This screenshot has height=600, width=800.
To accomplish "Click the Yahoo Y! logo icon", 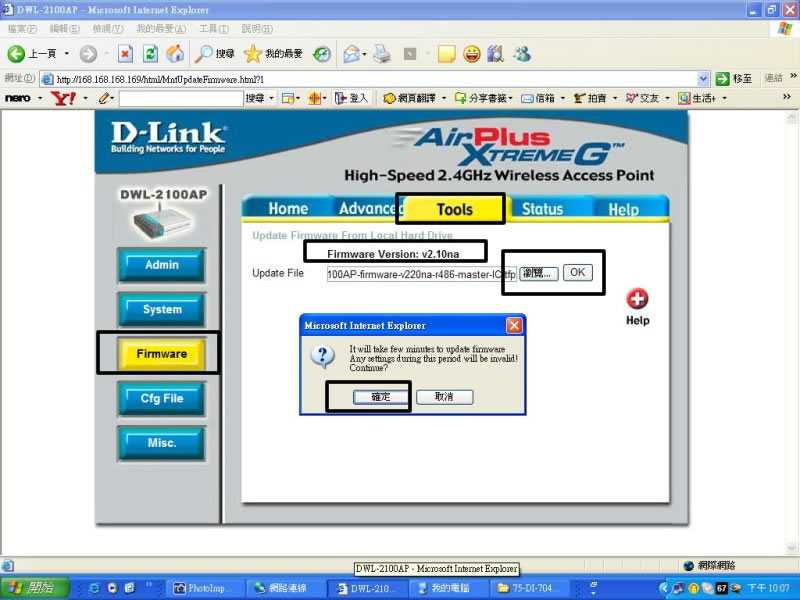I will 63,98.
